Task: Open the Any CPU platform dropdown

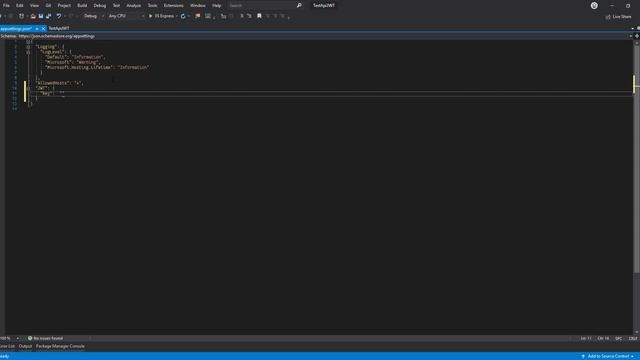Action: (126, 16)
